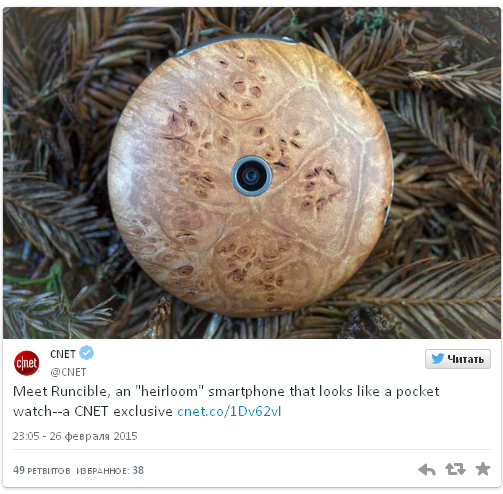
Task: Open the 23:05 - 26 февраля 2015 timestamp
Action: 75,436
